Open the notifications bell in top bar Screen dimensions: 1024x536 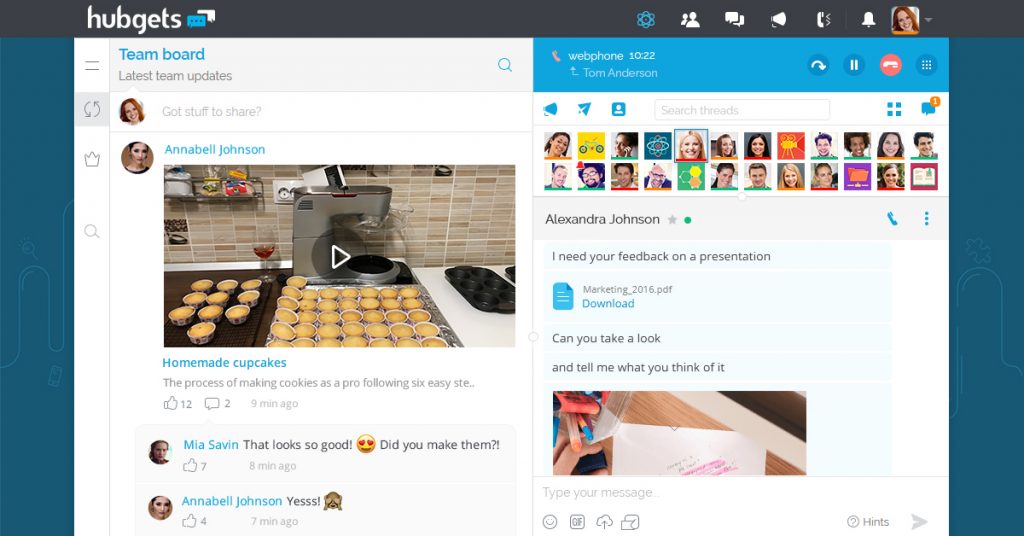click(x=868, y=19)
